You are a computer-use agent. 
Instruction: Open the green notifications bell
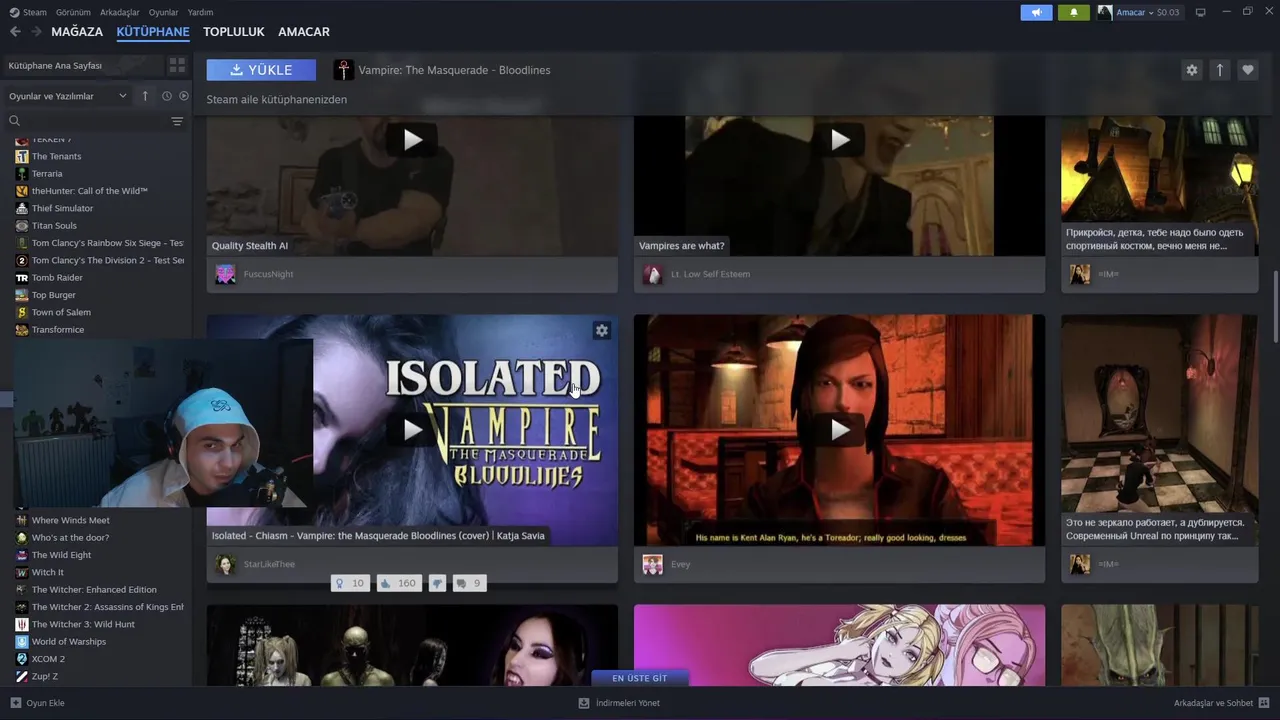click(x=1074, y=12)
